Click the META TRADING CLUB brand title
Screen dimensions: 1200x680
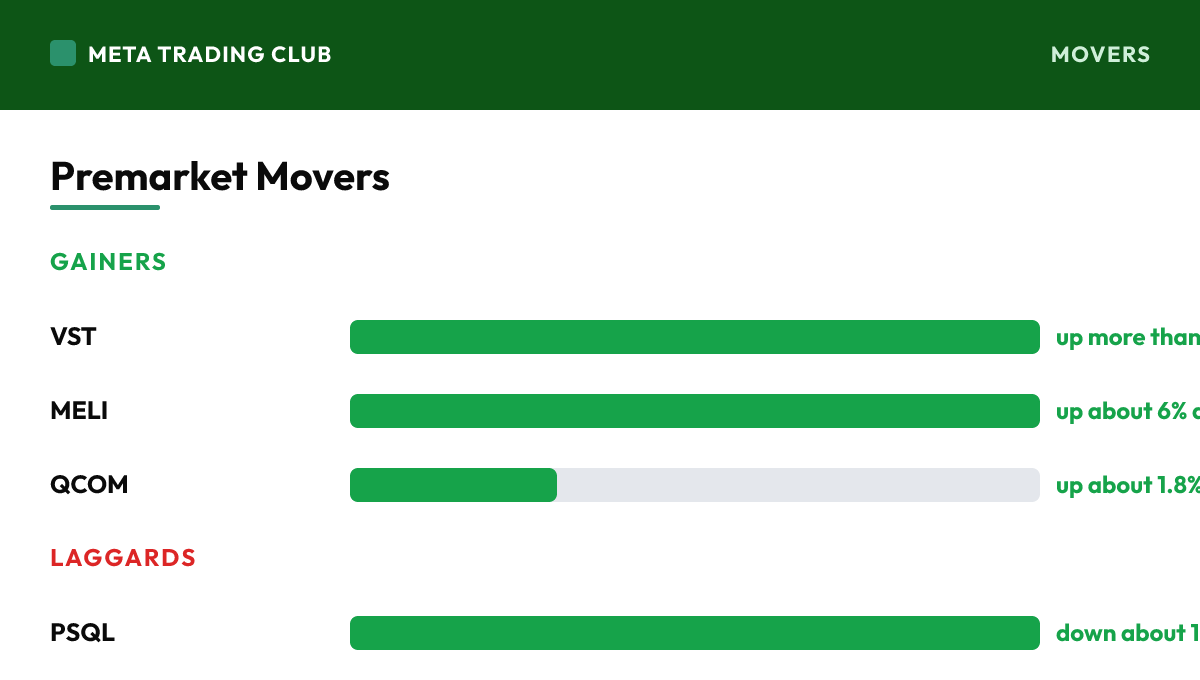(x=210, y=54)
